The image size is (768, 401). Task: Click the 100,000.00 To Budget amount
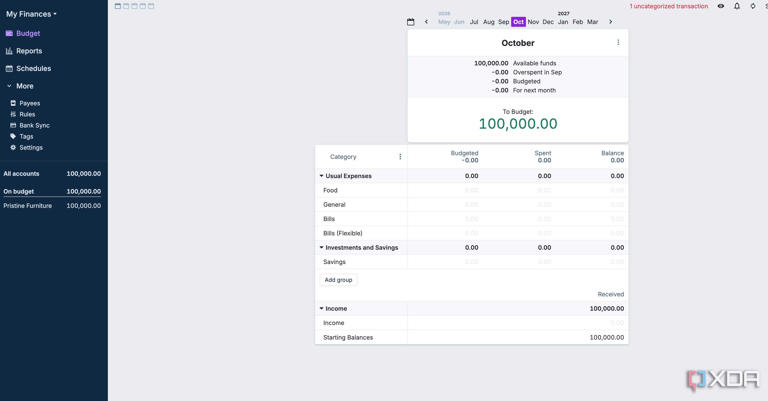[518, 124]
